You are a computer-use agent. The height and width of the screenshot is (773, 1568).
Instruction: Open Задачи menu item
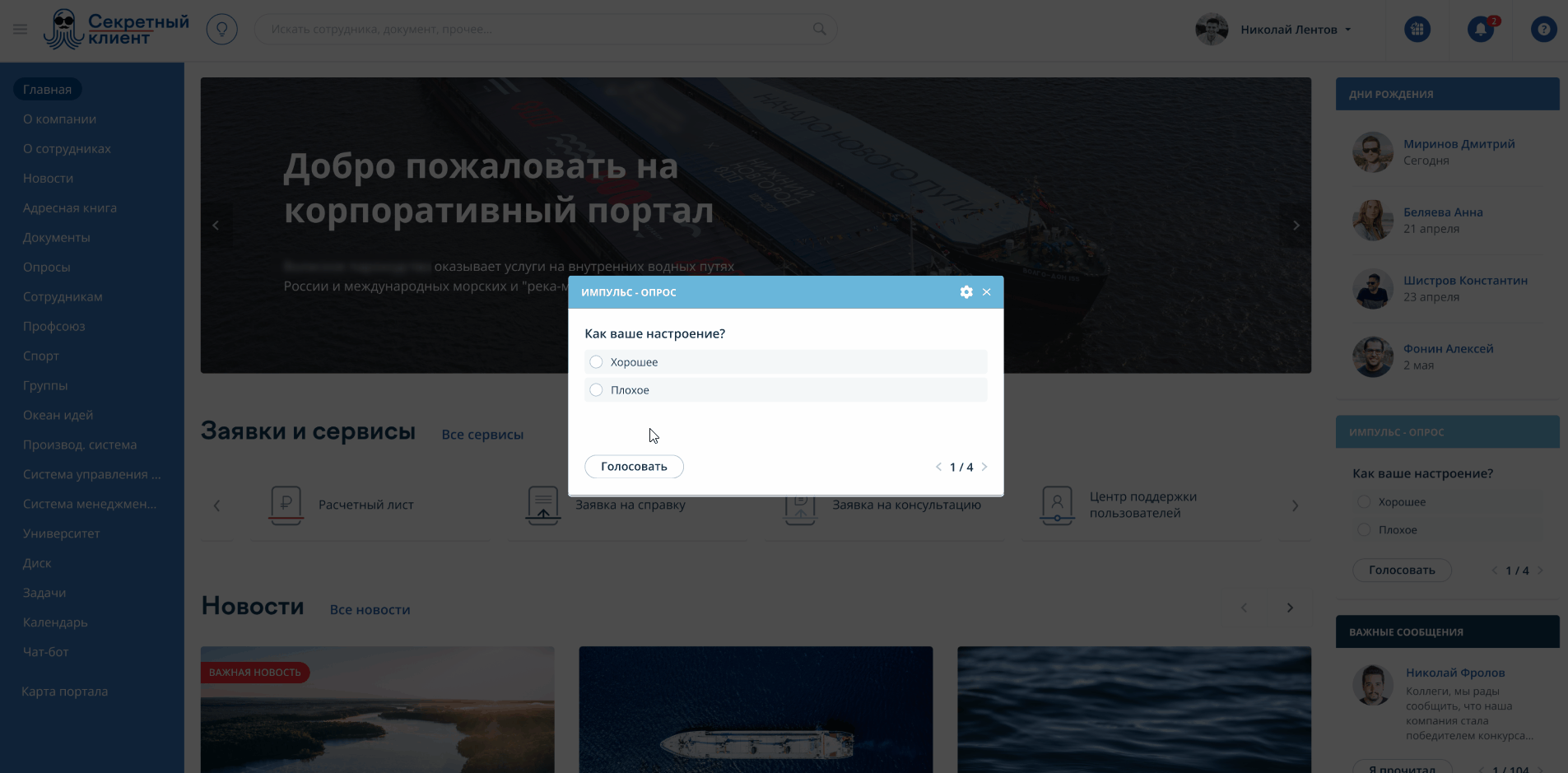44,593
